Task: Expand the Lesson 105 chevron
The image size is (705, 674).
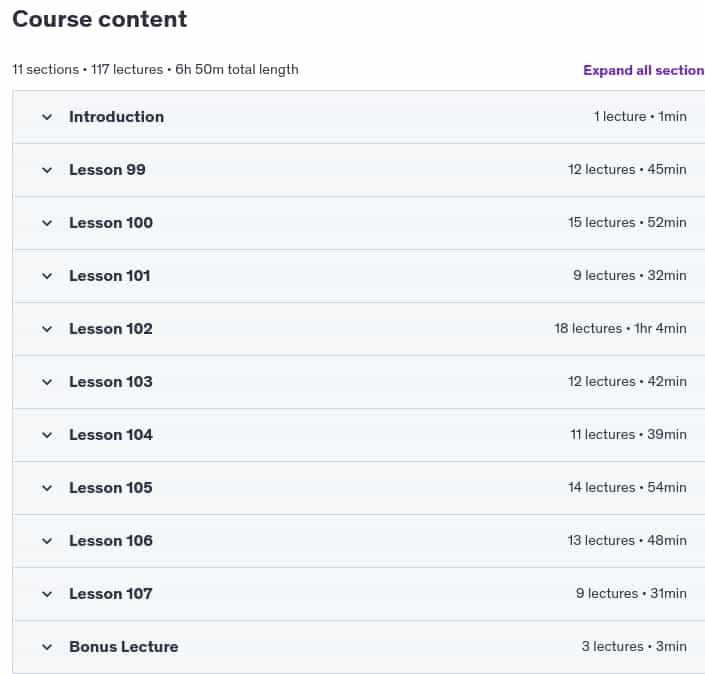Action: 47,488
